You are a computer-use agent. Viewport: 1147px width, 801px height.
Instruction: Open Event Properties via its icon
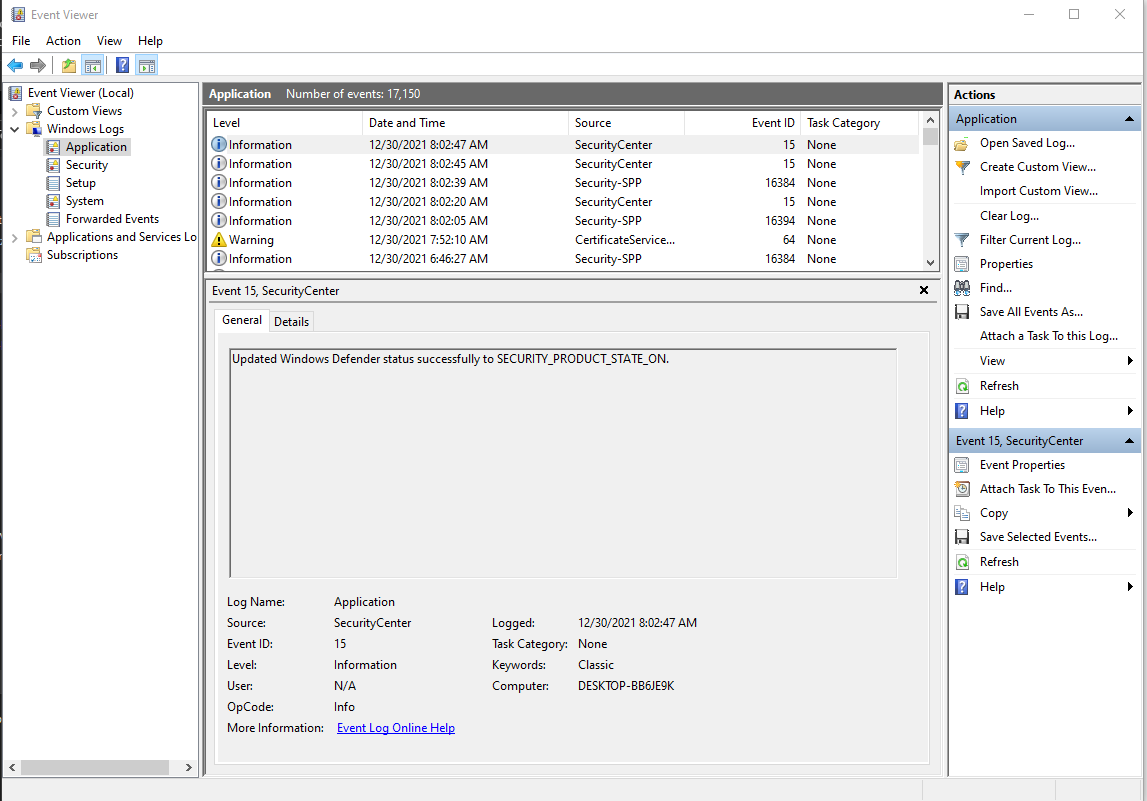pyautogui.click(x=960, y=464)
